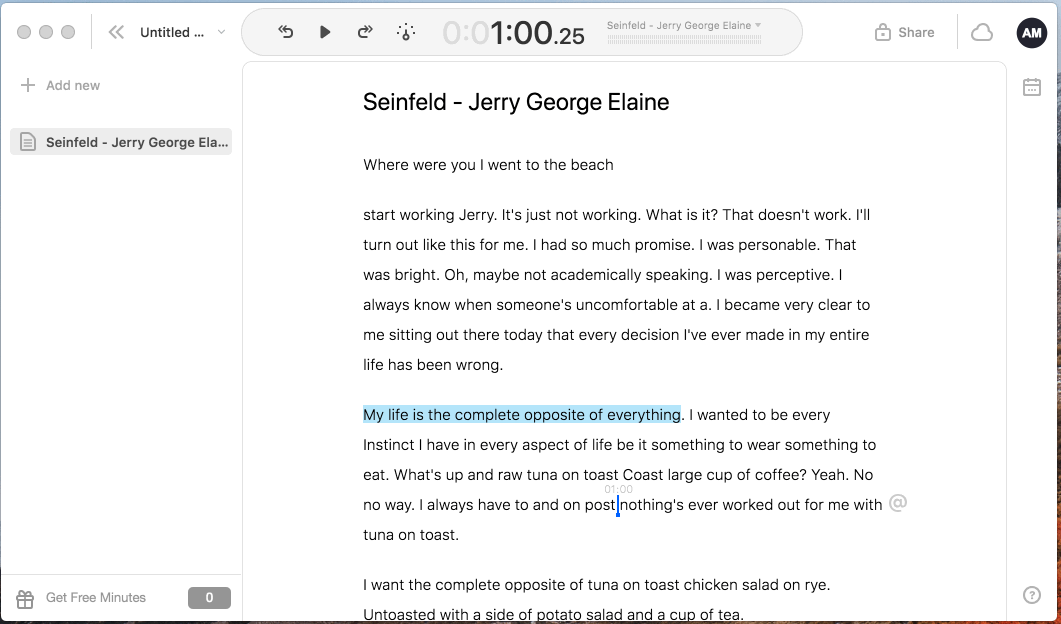The width and height of the screenshot is (1061, 624).
Task: Click the 01:00 timestamp marker above text
Action: 618,489
